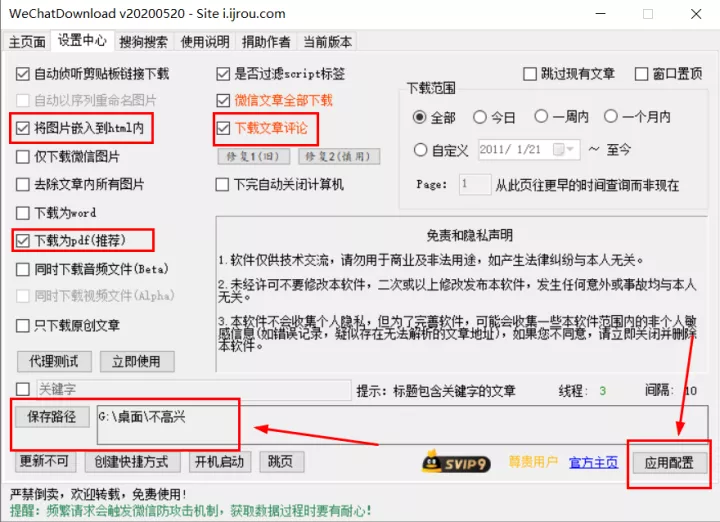Screen dimensions: 720x522
Task: Toggle 自动侦听剪贴板链接下载 checkbox
Action: 22,74
